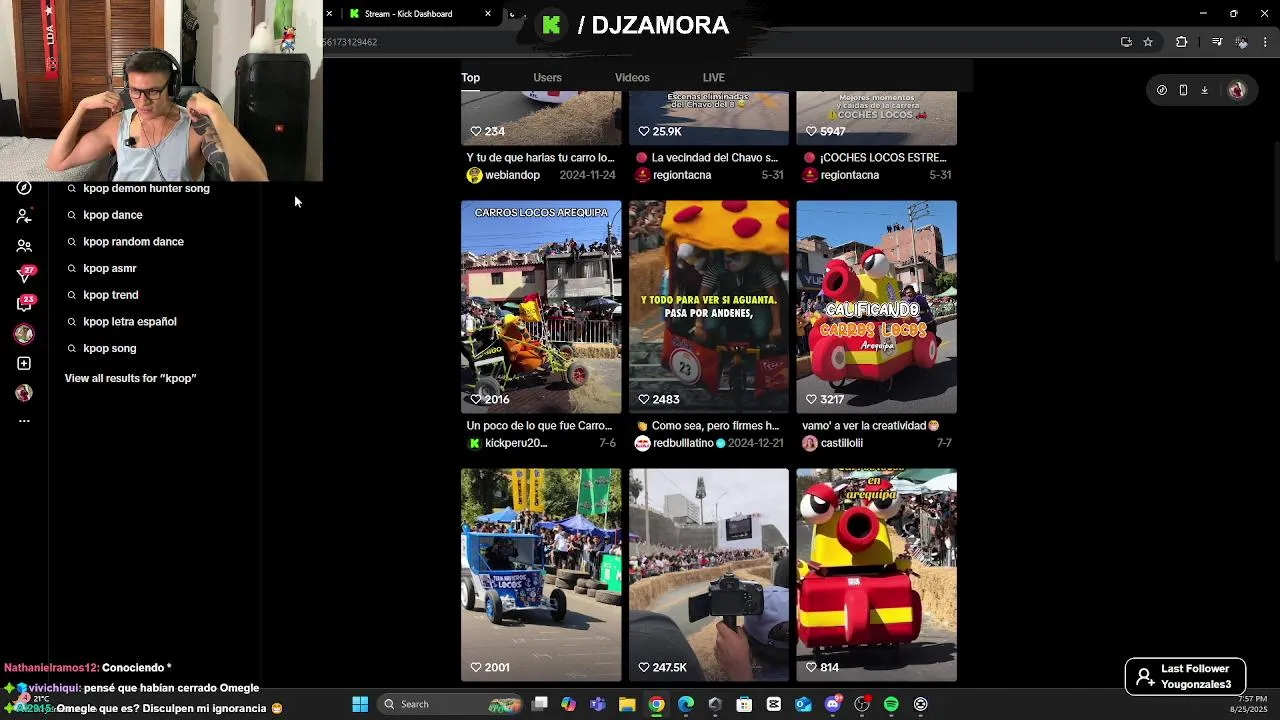Select suggestion 'kpop song'
The width and height of the screenshot is (1280, 720).
110,348
